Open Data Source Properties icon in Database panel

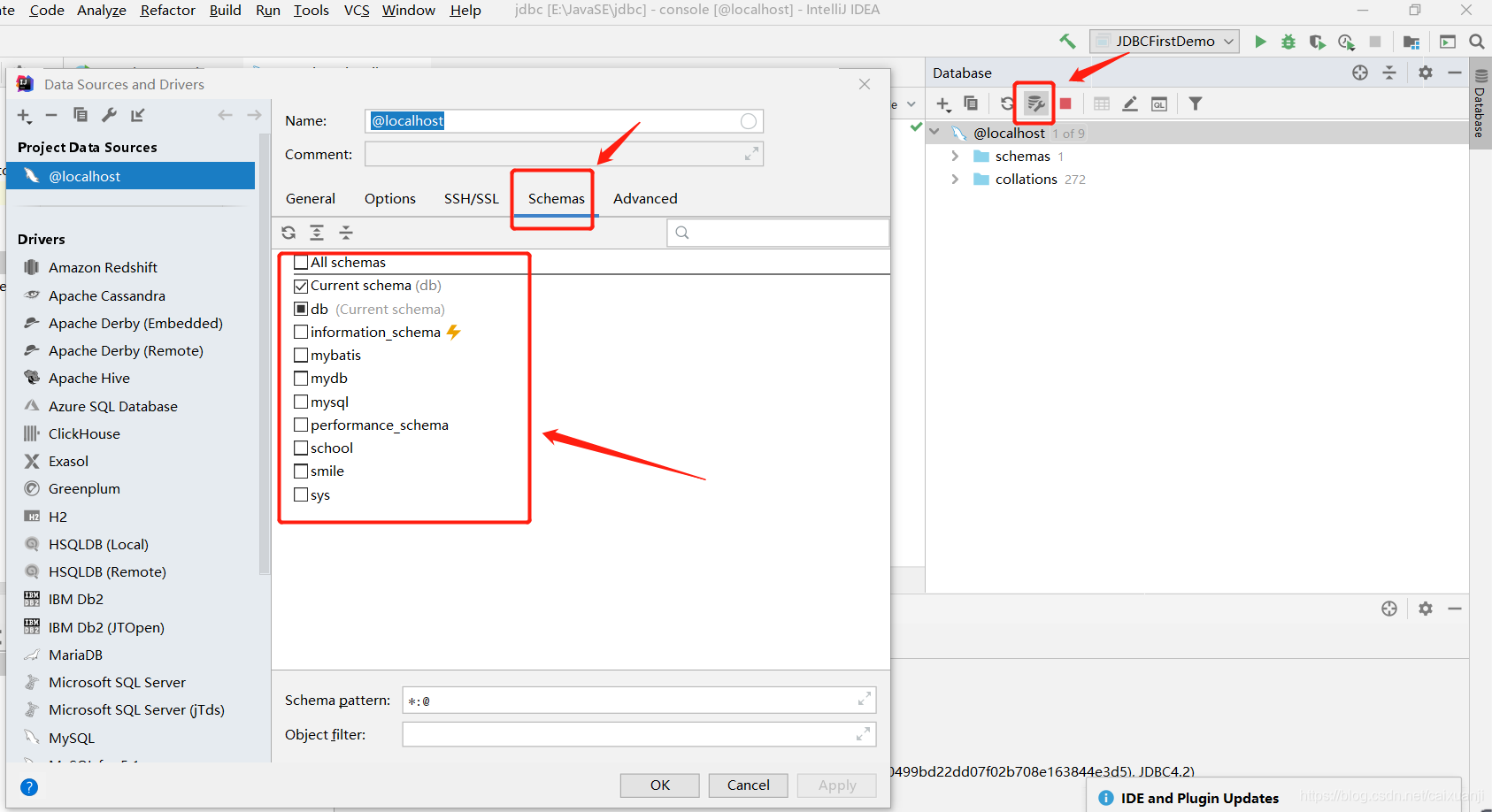pos(1035,104)
